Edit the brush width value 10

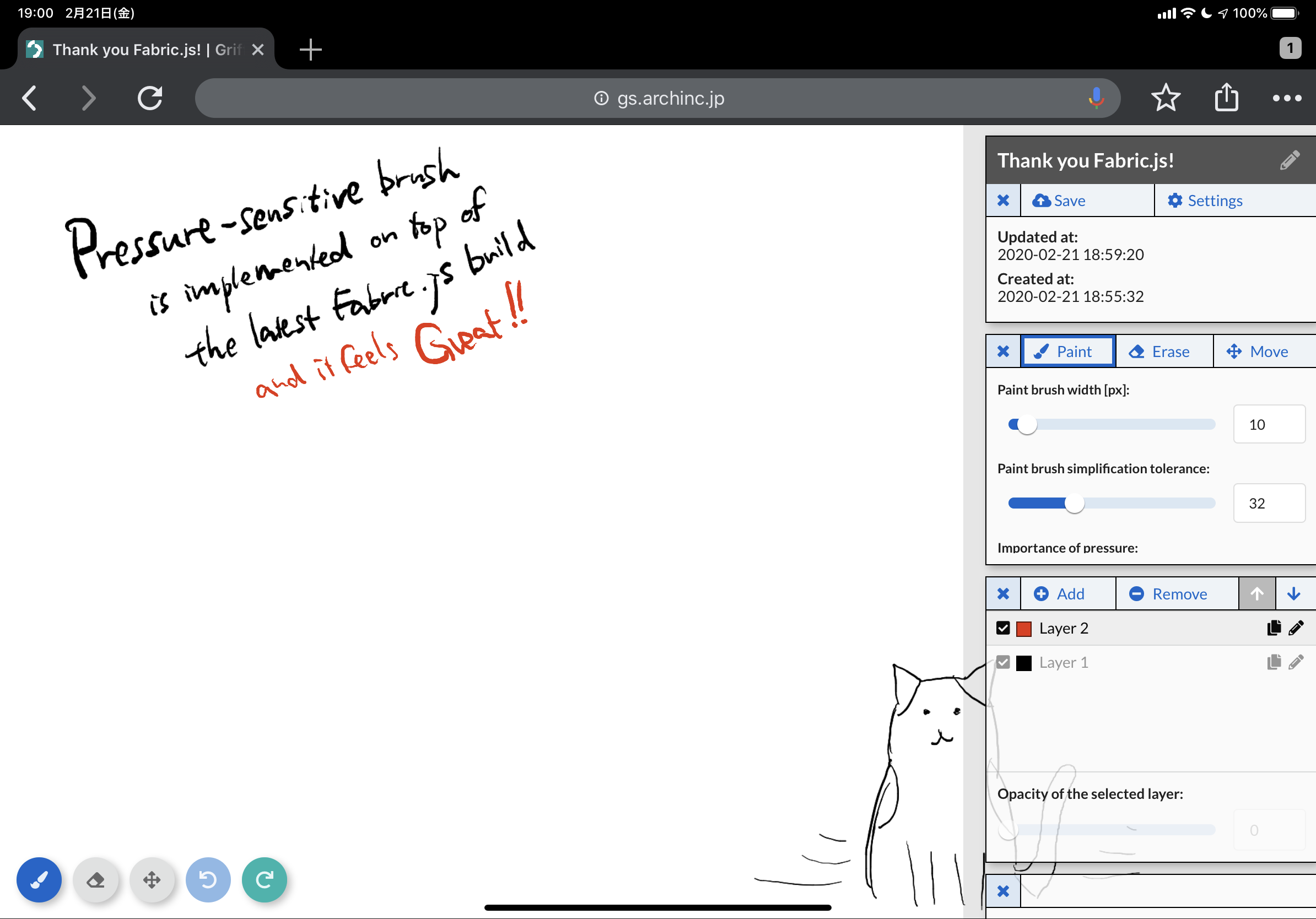pos(1269,425)
